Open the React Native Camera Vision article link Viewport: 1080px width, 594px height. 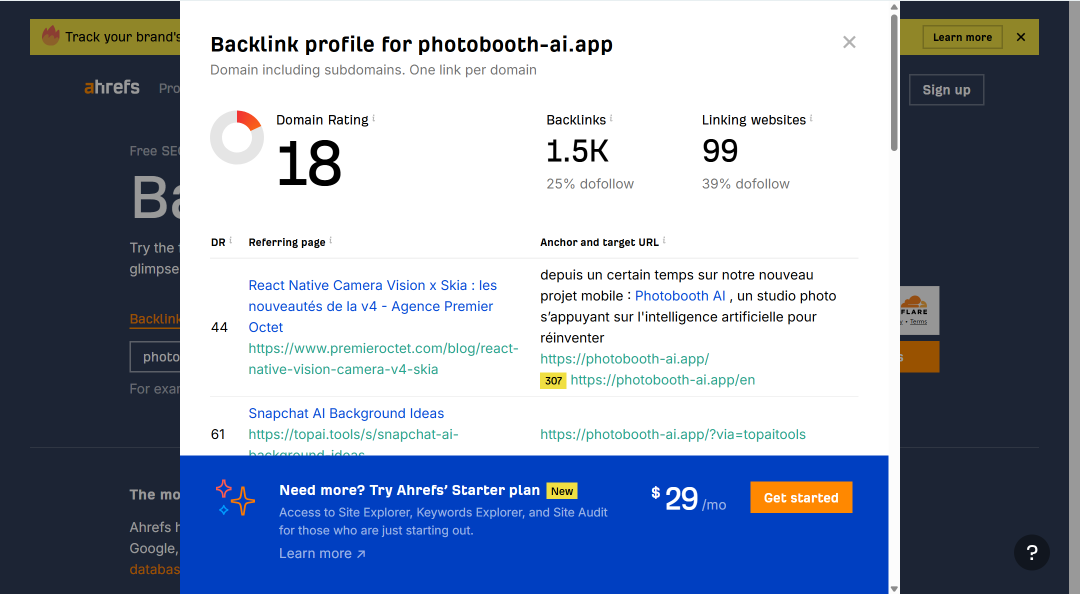(373, 306)
